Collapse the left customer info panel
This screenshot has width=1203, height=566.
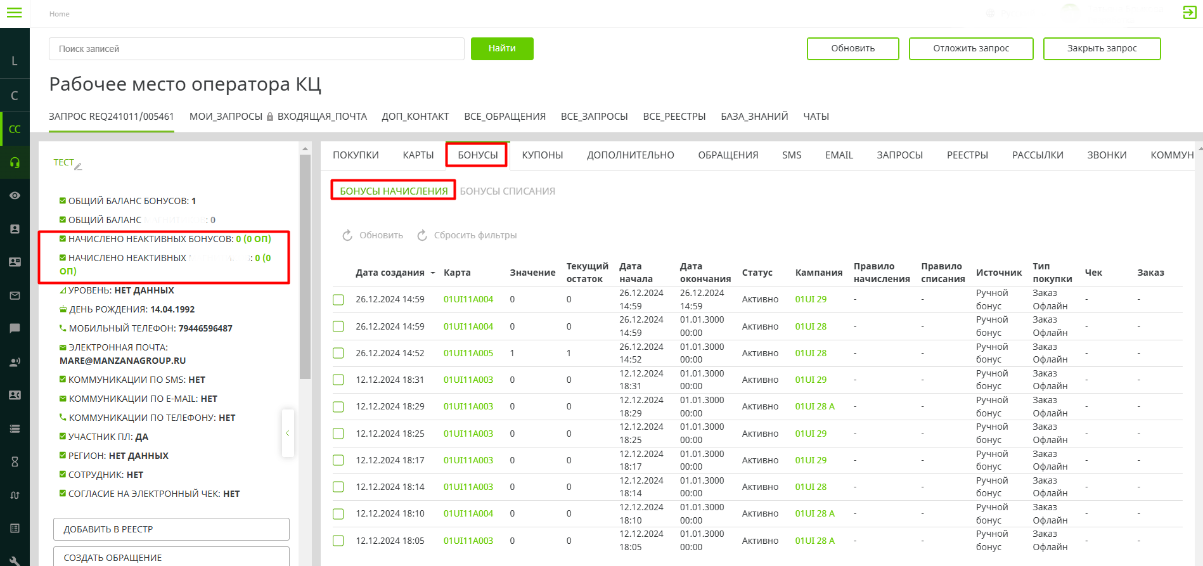287,433
